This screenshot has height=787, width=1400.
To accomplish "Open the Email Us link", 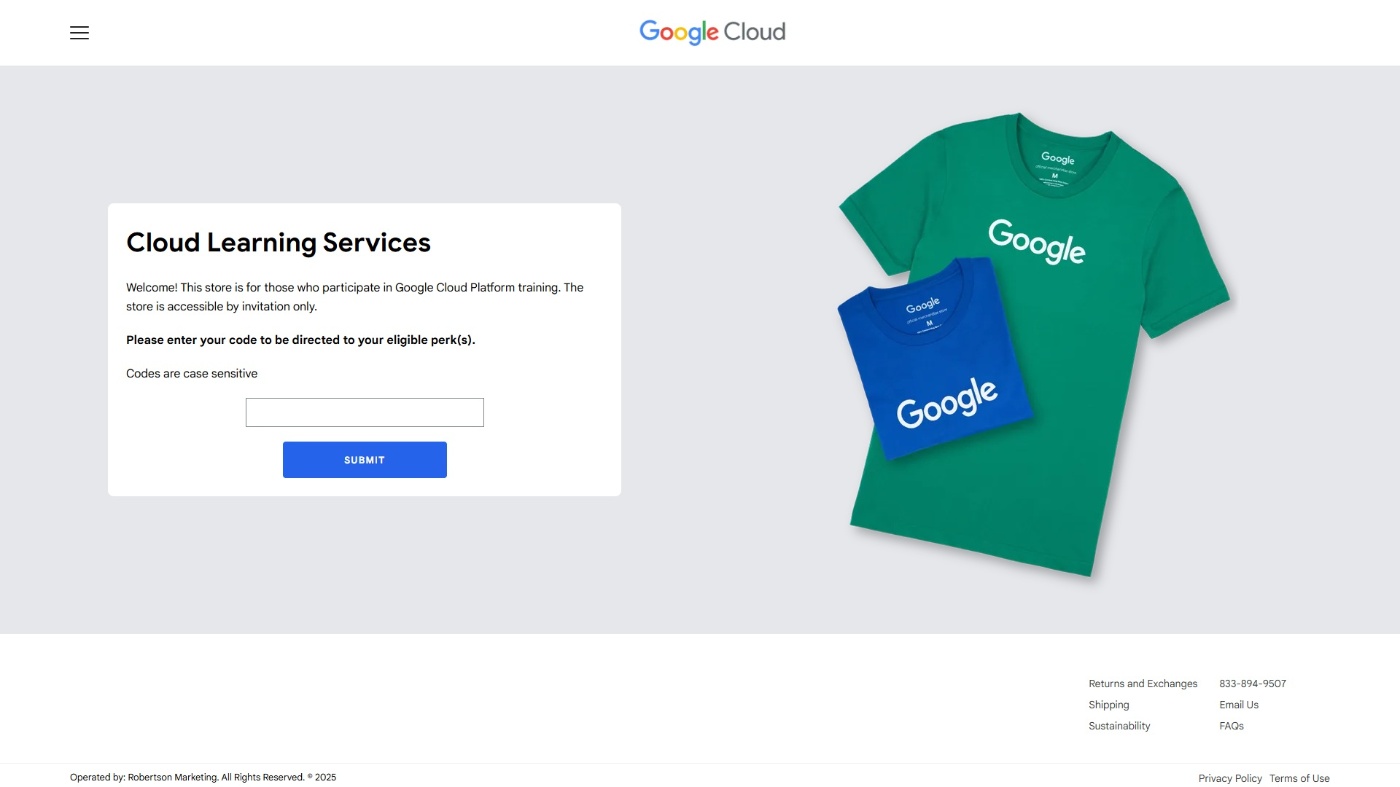I will click(1239, 705).
